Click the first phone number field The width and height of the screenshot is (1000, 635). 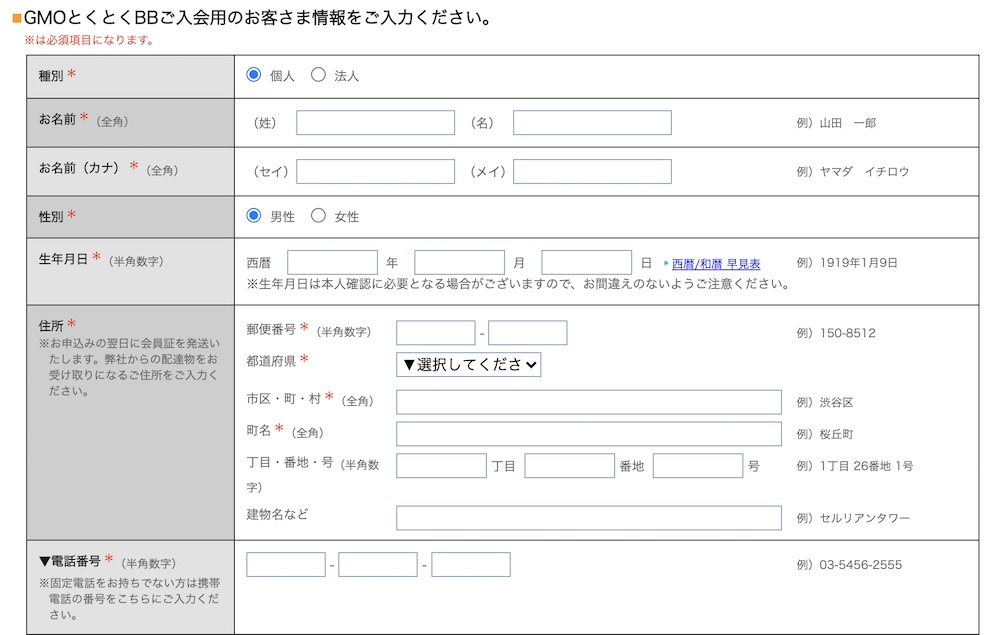[x=286, y=565]
